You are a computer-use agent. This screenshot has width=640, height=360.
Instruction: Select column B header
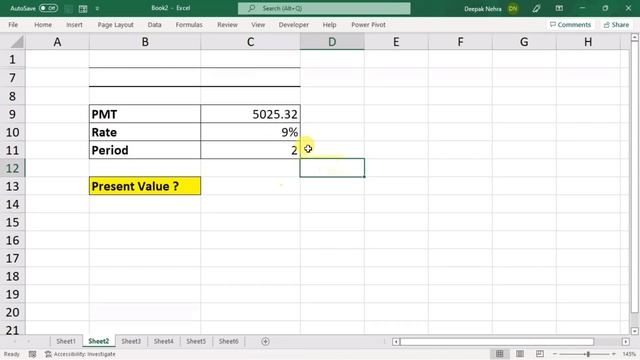[145, 42]
